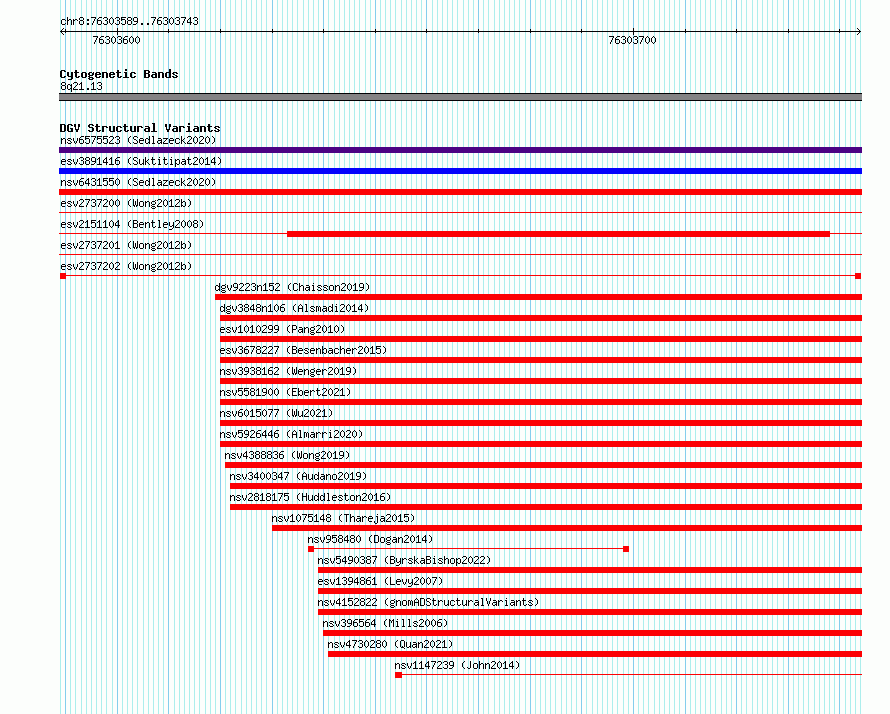The height and width of the screenshot is (714, 890).
Task: Open the nsv6431550 (Sedlazeck2020) variant label
Action: click(138, 182)
